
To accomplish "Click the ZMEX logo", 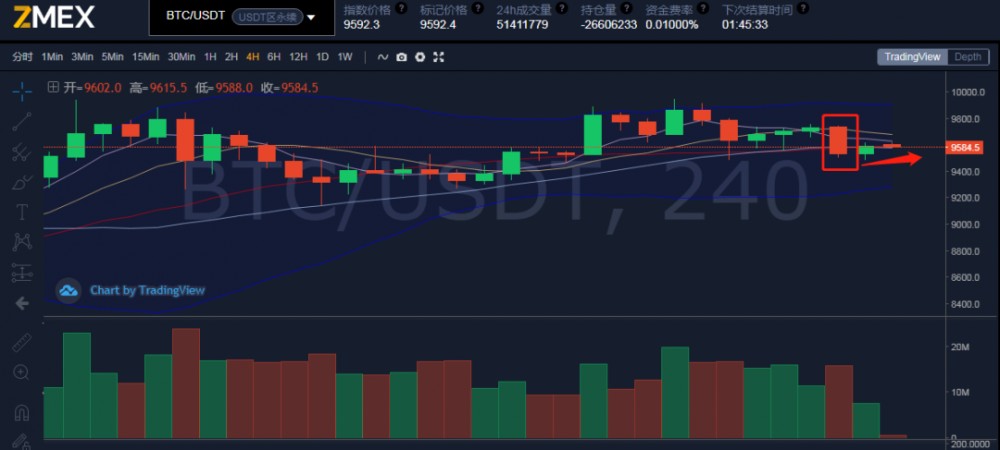I will tap(54, 17).
